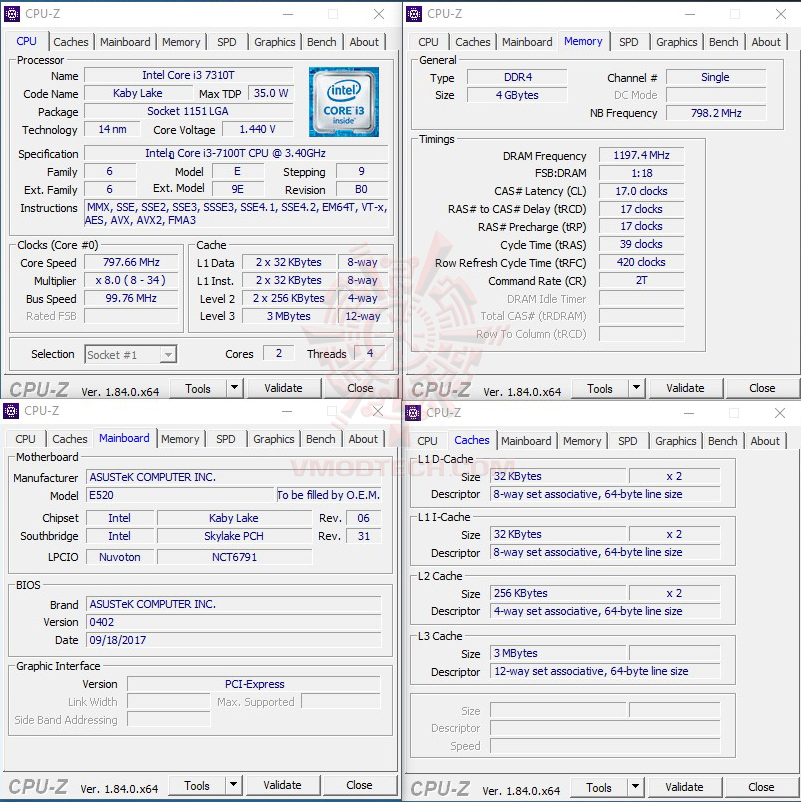Viewport: 801px width, 802px height.
Task: Click the Row Refresh Cycle Time value 420 clocks
Action: click(x=641, y=262)
